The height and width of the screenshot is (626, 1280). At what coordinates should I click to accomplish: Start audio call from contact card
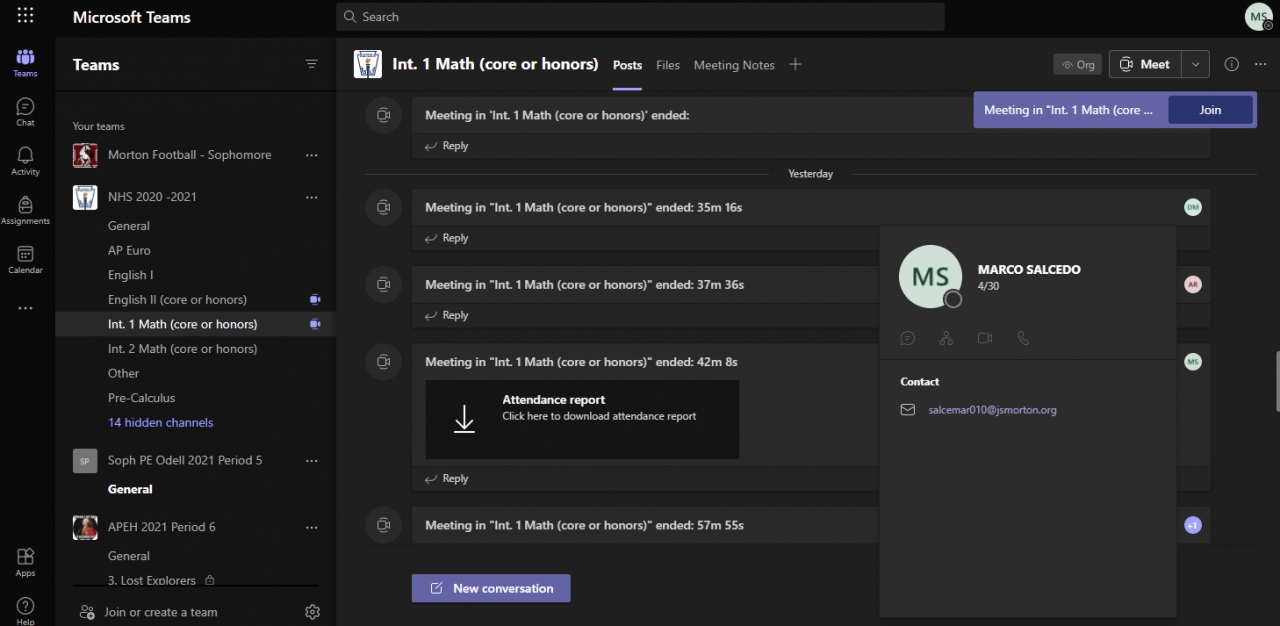[1023, 338]
